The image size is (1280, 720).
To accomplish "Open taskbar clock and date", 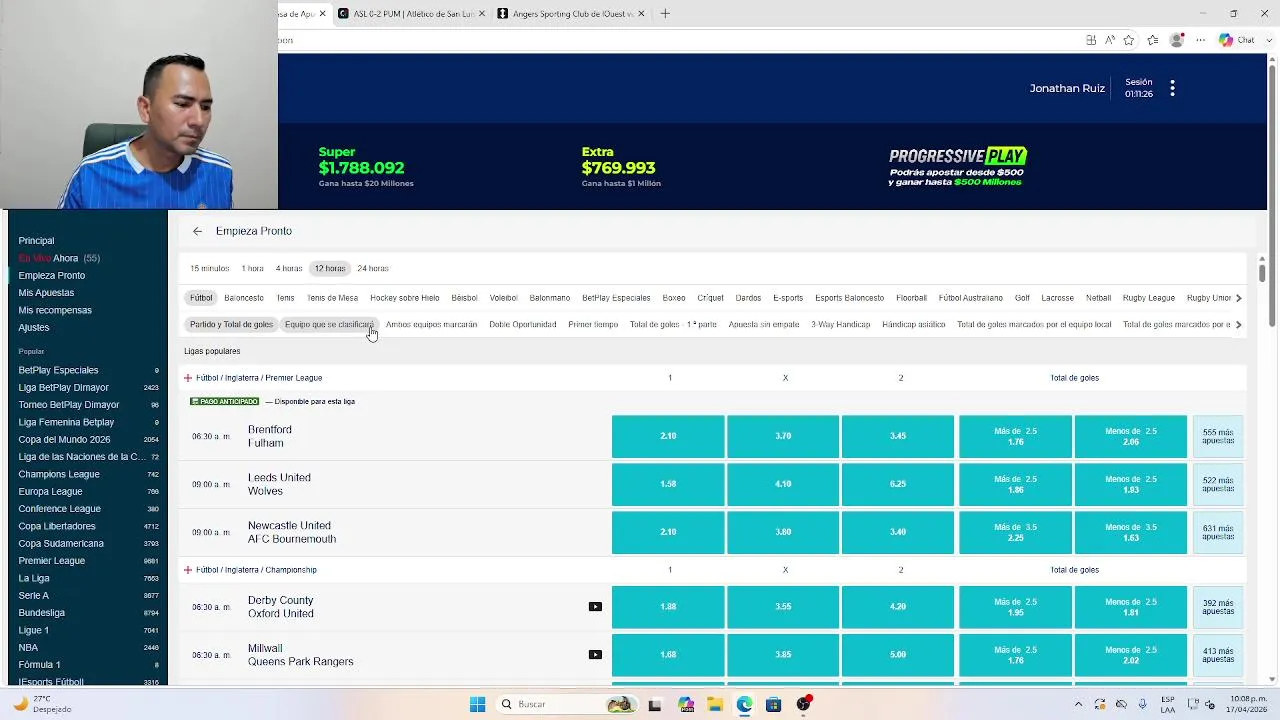I will click(x=1247, y=704).
